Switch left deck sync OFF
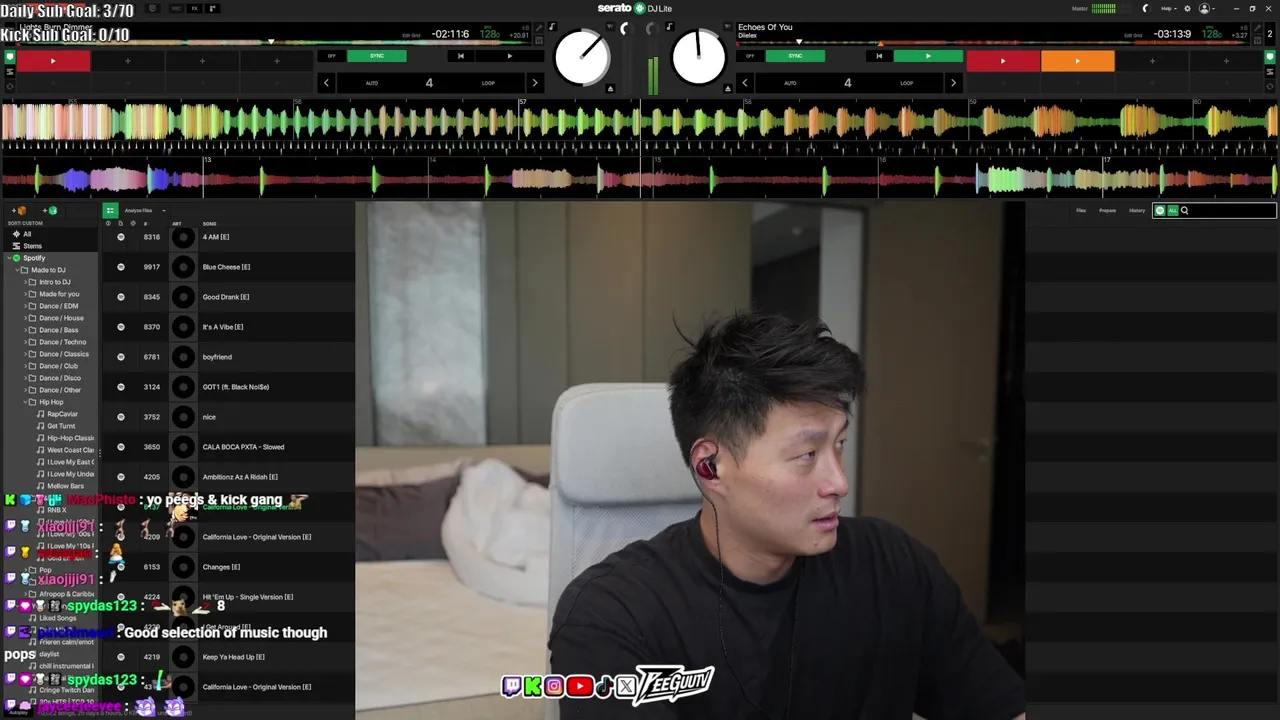This screenshot has width=1280, height=720. click(x=332, y=56)
